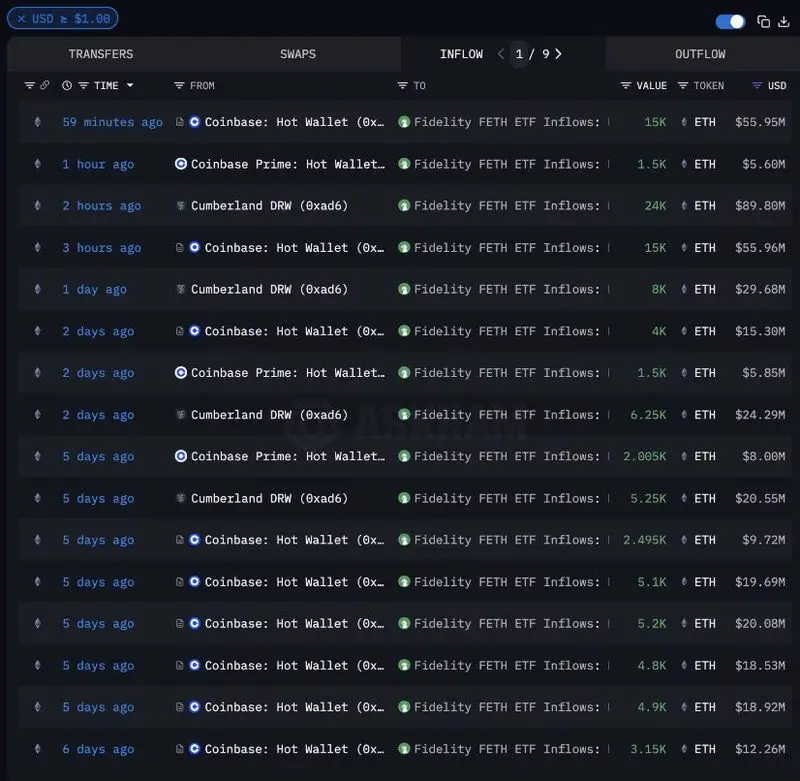Click contract icon in the $55.96M row
800x781 pixels.
coord(180,248)
